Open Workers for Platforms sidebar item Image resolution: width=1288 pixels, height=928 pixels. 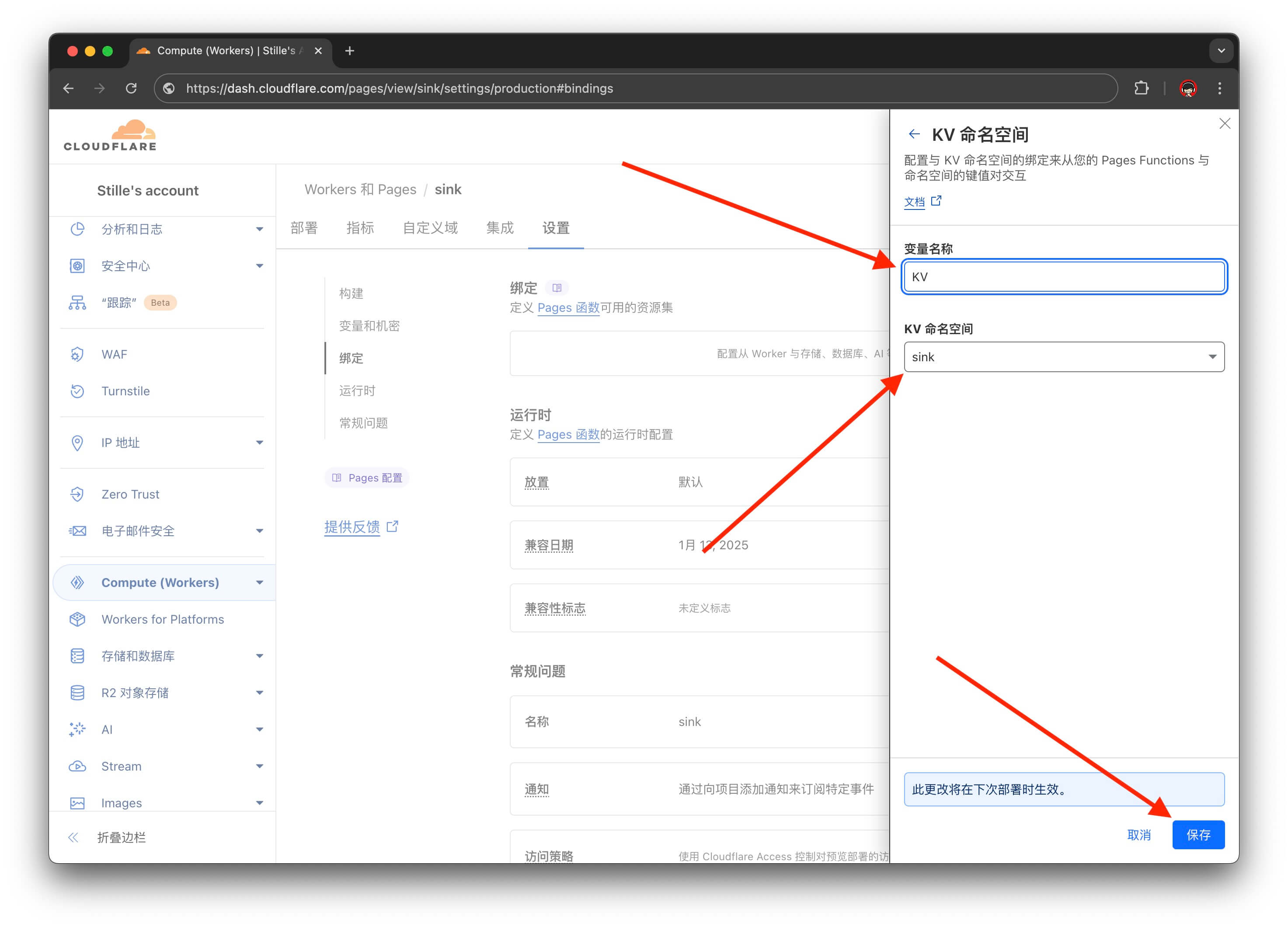162,619
